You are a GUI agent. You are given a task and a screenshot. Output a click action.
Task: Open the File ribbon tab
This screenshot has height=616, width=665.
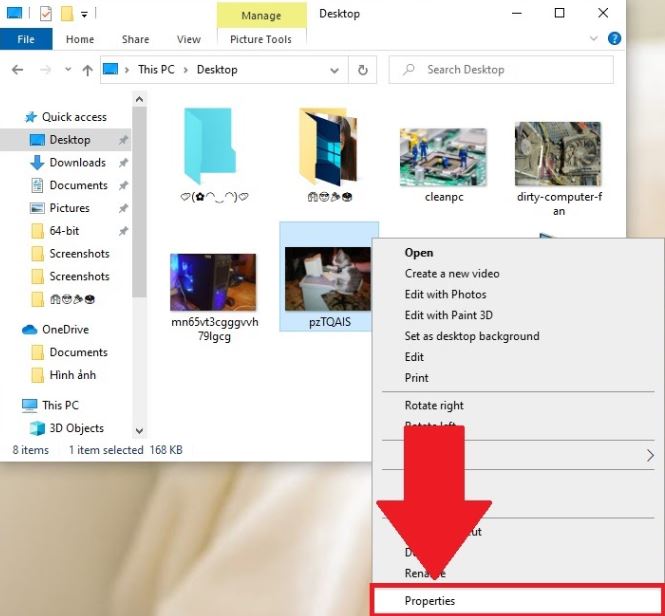click(26, 39)
